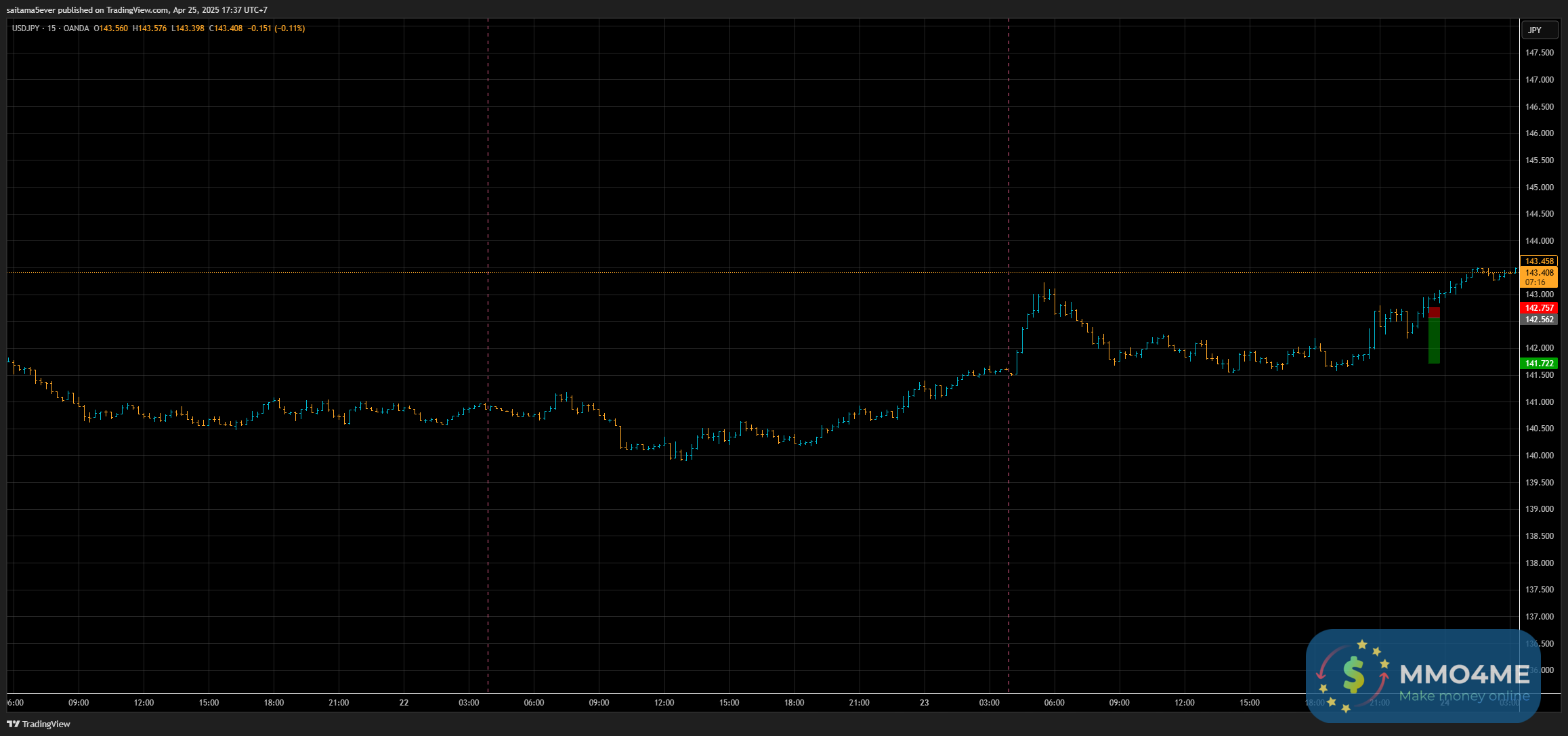This screenshot has height=736, width=1568.
Task: Click the orange 143.408 current price label
Action: click(1540, 273)
